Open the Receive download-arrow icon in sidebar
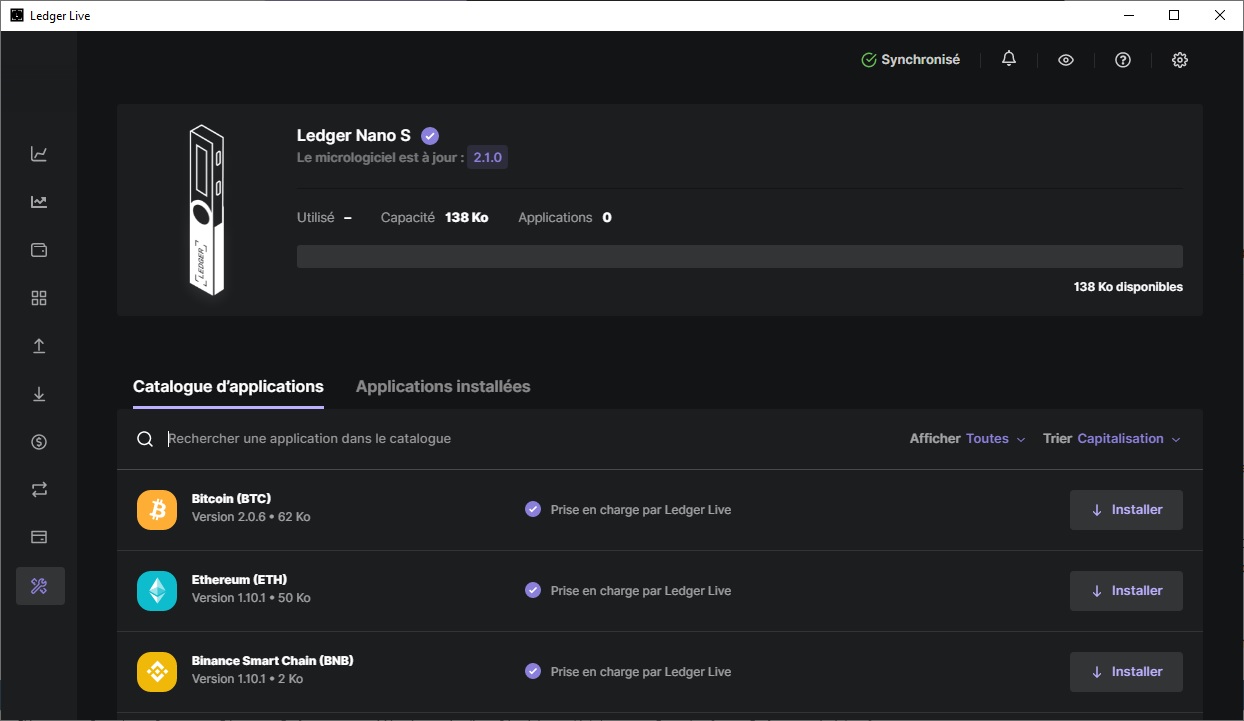Viewport: 1244px width, 721px height. [39, 394]
